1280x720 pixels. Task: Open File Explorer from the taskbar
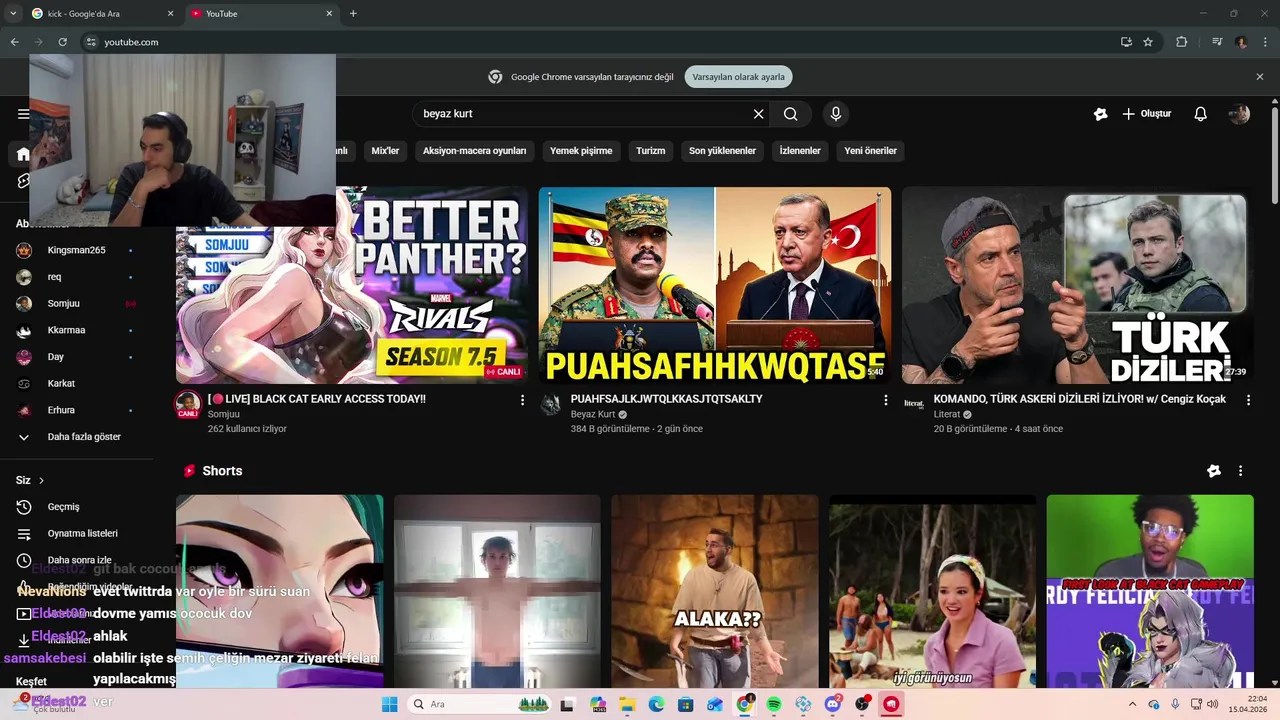pyautogui.click(x=627, y=704)
